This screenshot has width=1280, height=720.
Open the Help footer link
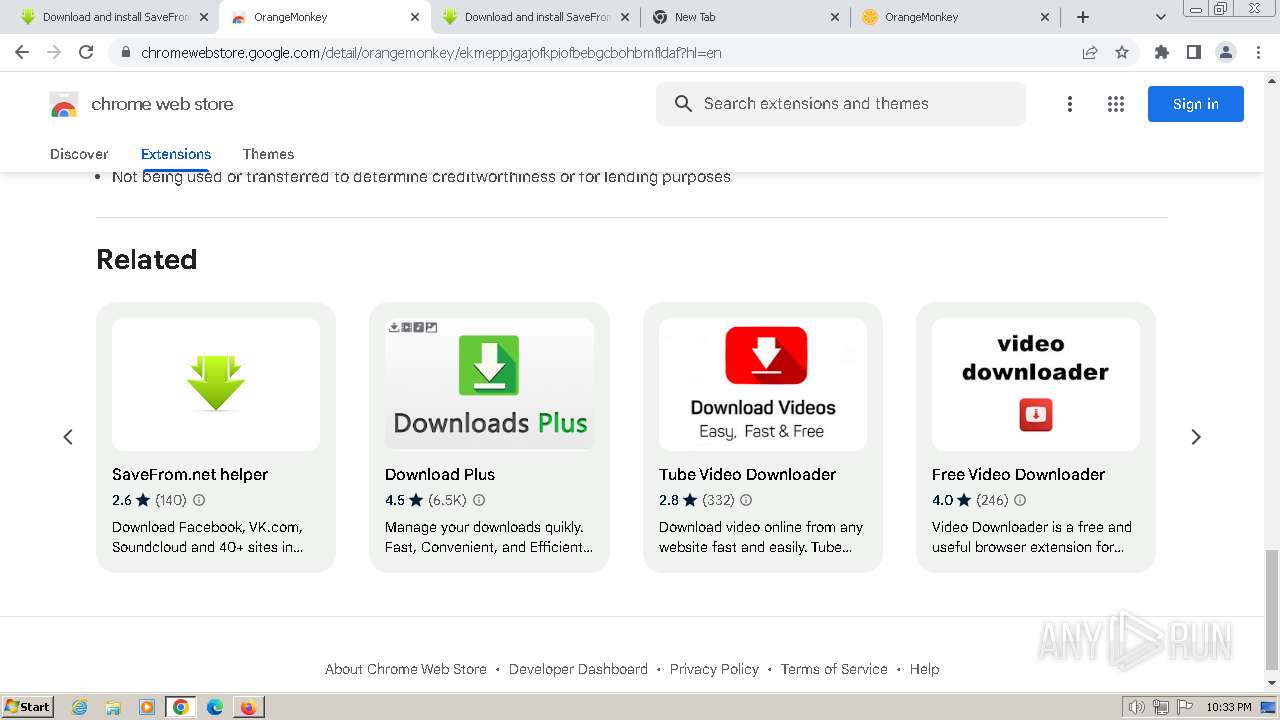click(924, 669)
